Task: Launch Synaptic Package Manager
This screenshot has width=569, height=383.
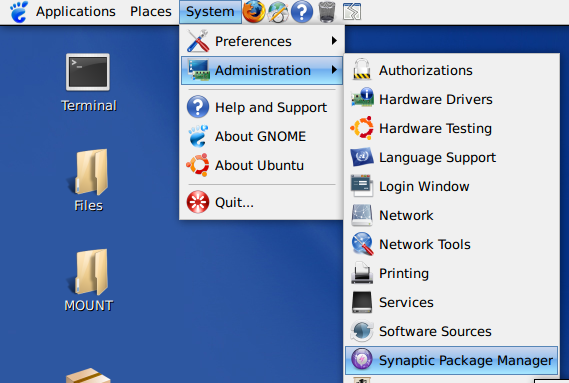Action: (451, 360)
